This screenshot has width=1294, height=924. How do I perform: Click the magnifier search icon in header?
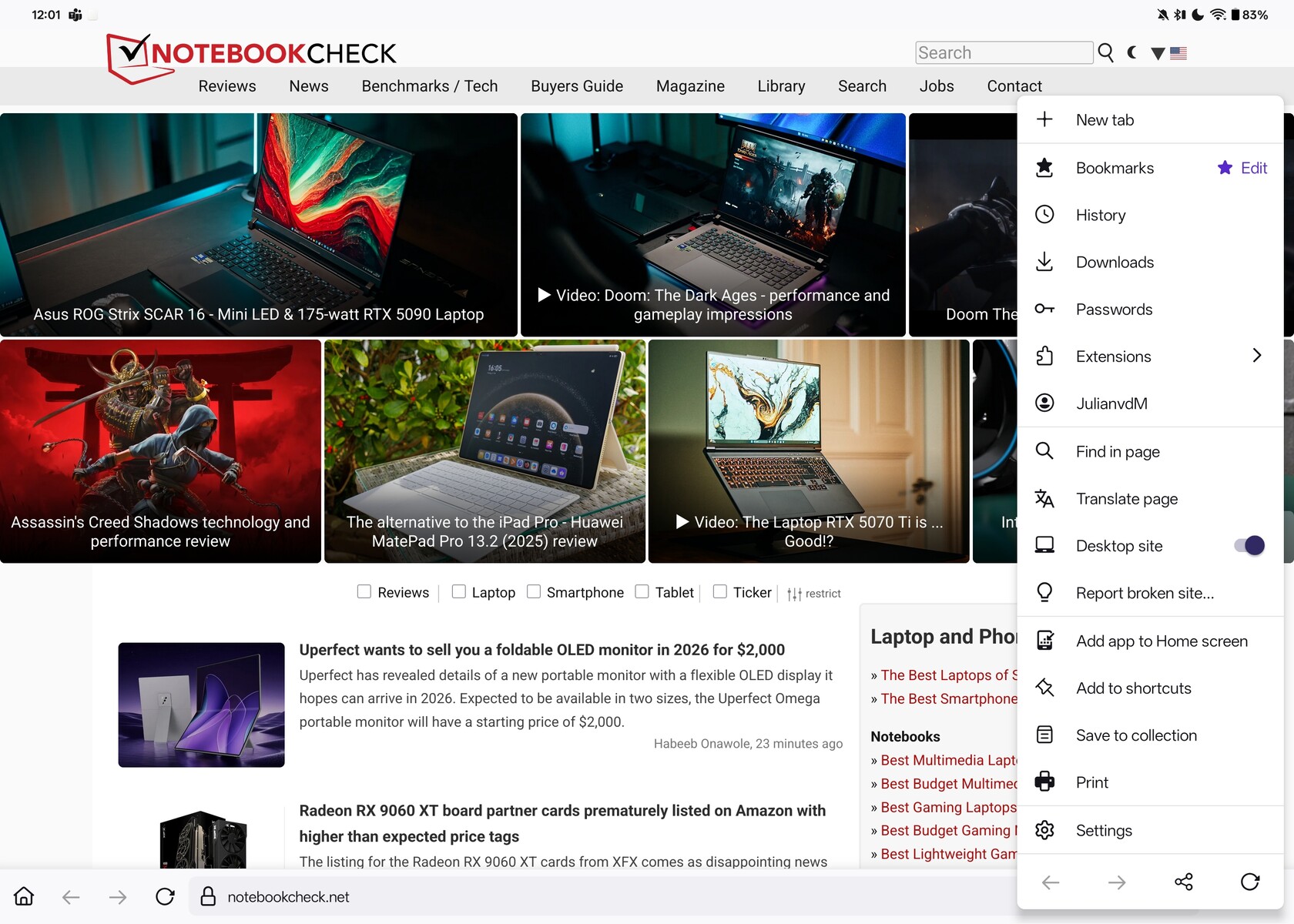1105,52
